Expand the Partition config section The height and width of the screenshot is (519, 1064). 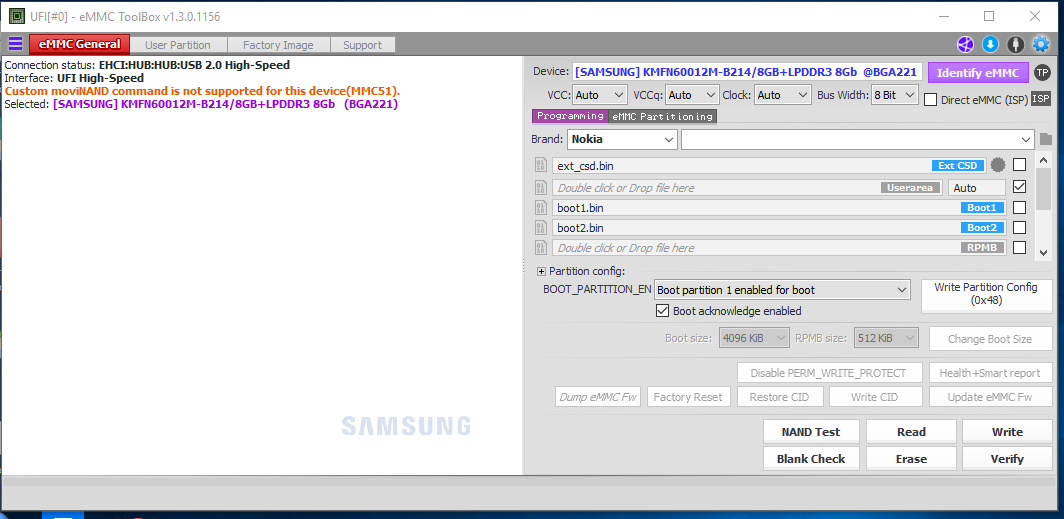coord(542,271)
